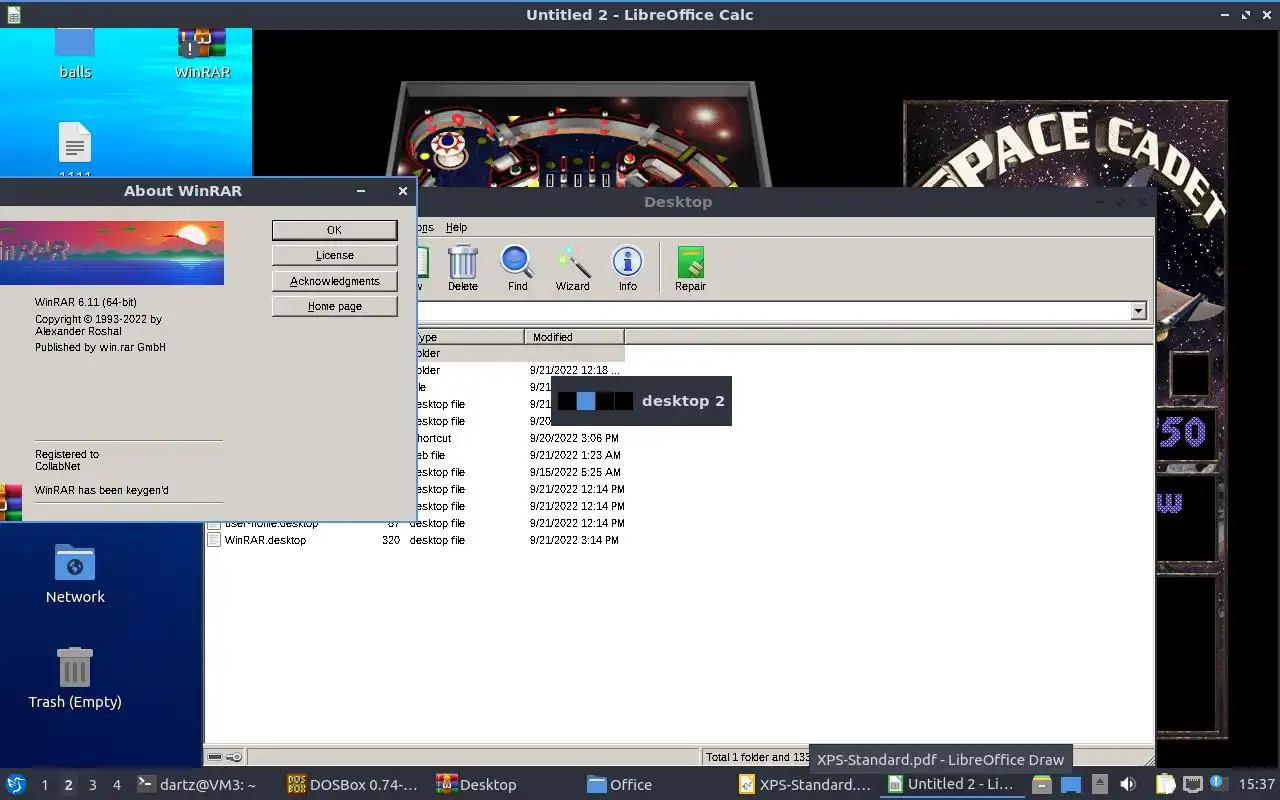This screenshot has width=1280, height=800.
Task: Click the size value 320
Action: point(391,540)
